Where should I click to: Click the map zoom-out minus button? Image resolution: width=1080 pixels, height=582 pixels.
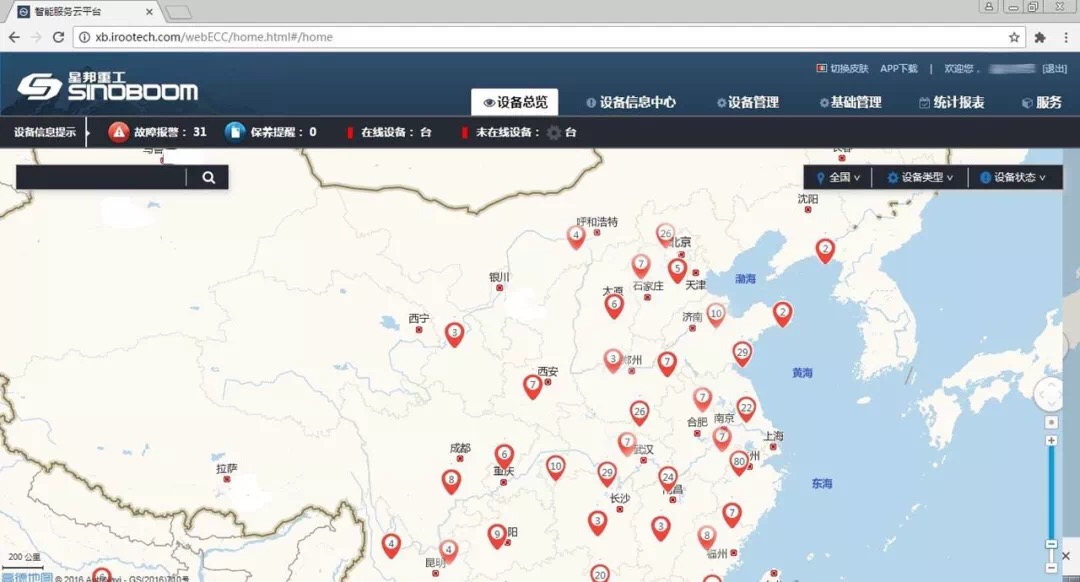[x=1051, y=543]
